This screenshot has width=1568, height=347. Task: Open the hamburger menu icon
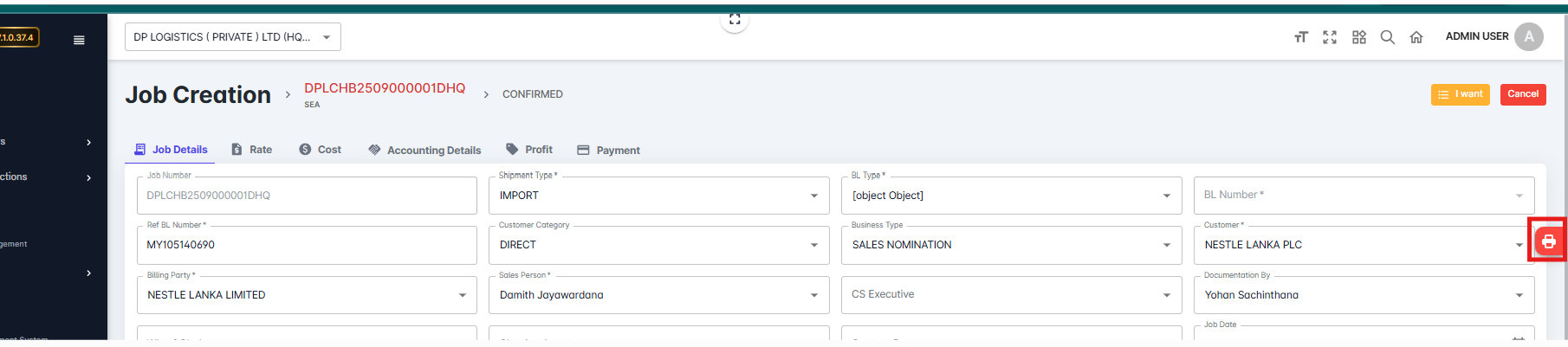79,40
